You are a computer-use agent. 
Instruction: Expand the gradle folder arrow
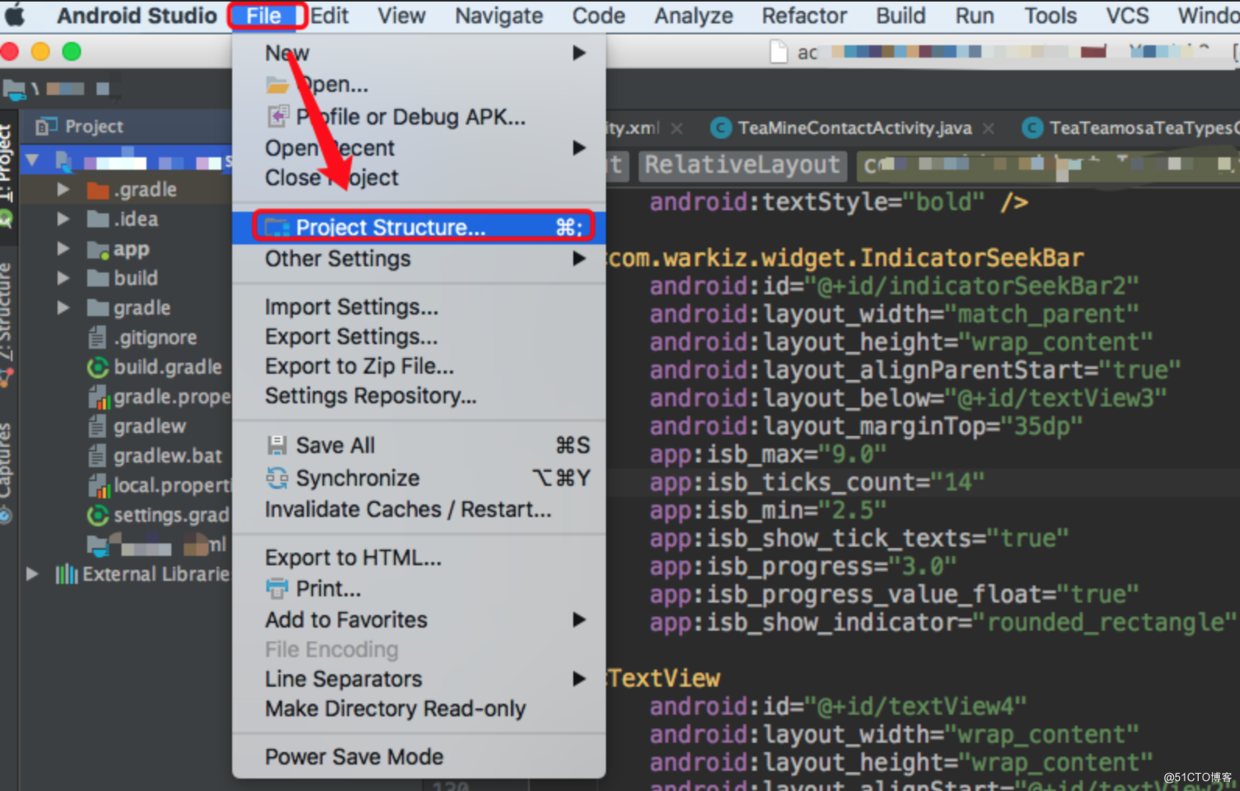[63, 308]
